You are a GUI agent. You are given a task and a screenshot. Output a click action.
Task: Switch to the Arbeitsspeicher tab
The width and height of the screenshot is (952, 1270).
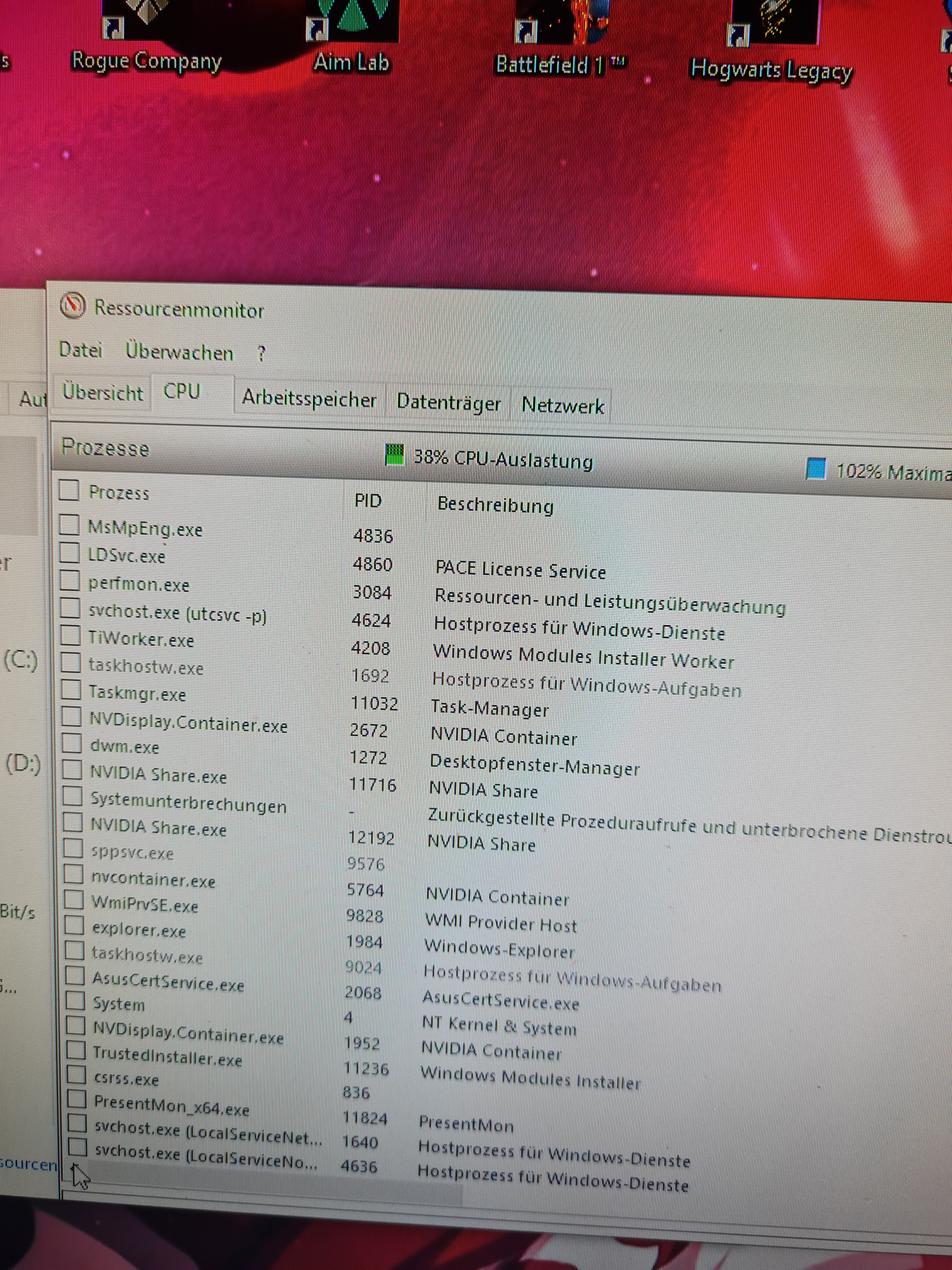309,398
